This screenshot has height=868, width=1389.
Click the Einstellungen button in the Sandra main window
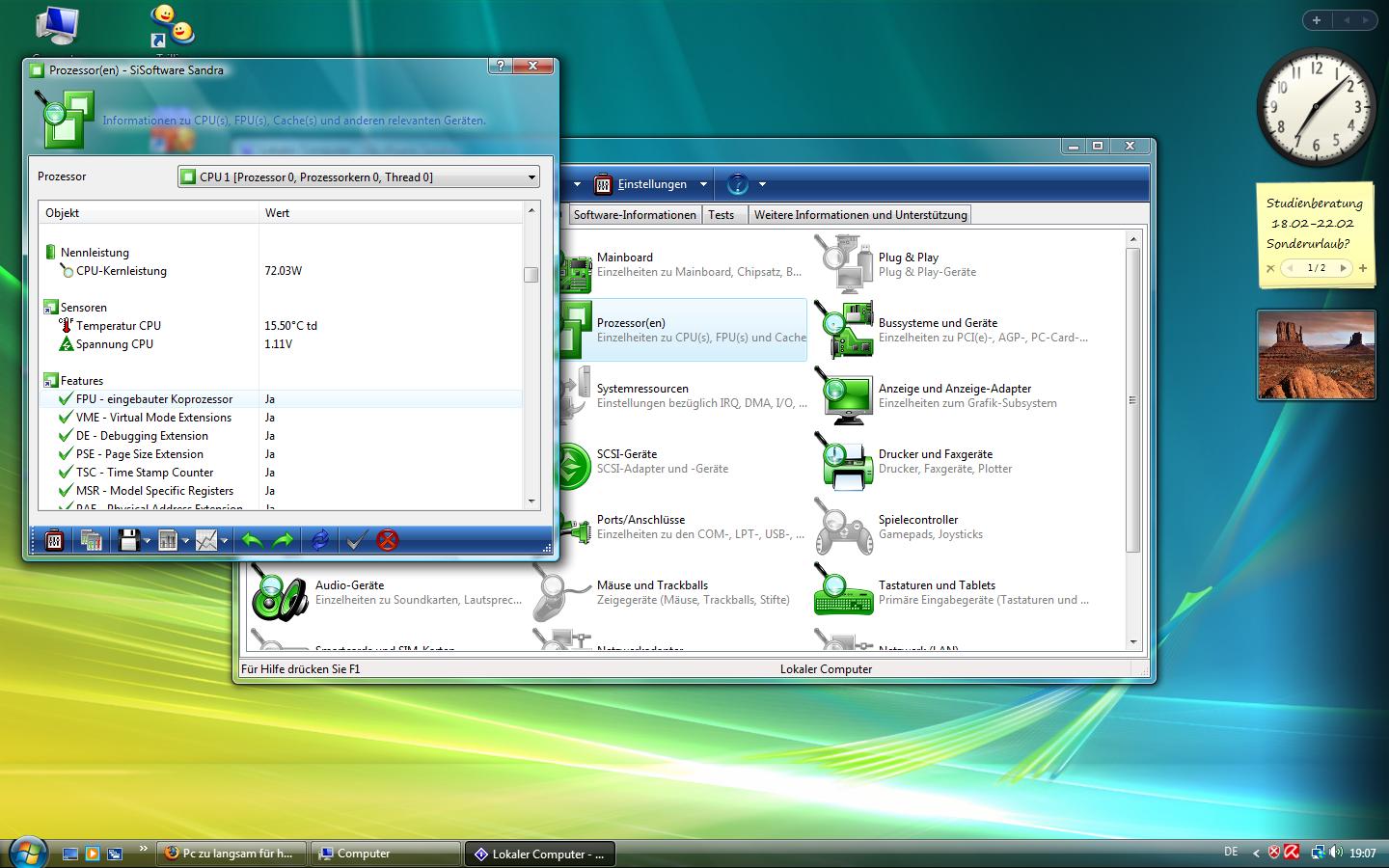pos(642,184)
